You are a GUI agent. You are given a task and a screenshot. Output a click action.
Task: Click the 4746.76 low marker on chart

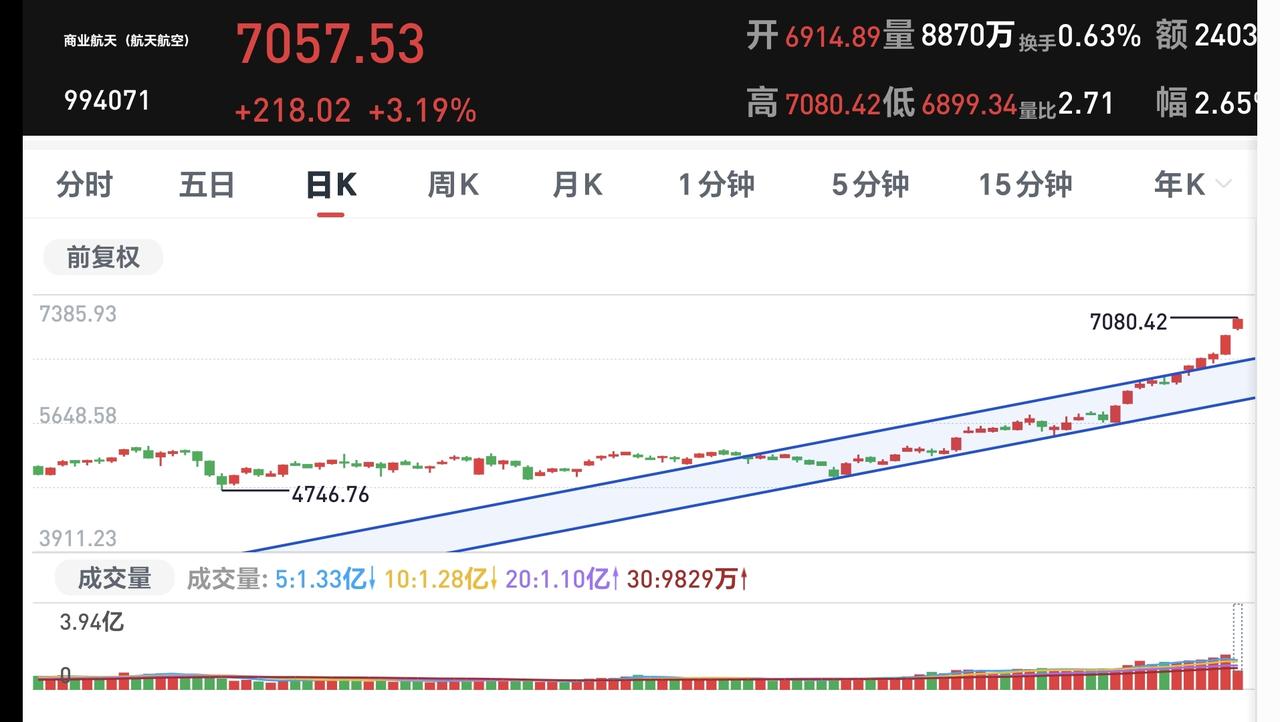[x=330, y=494]
